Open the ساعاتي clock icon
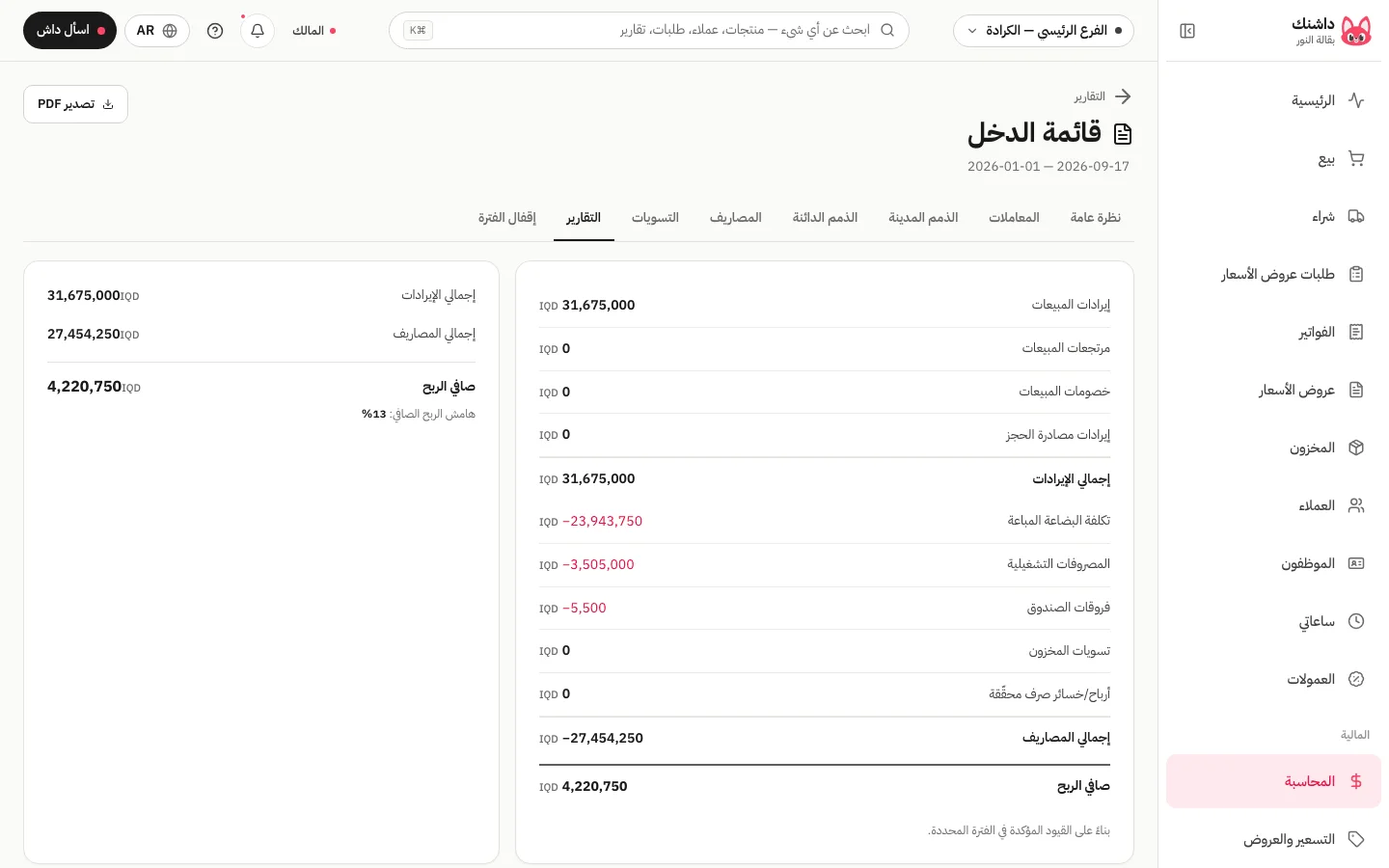Viewport: 1389px width, 868px height. click(x=1356, y=621)
